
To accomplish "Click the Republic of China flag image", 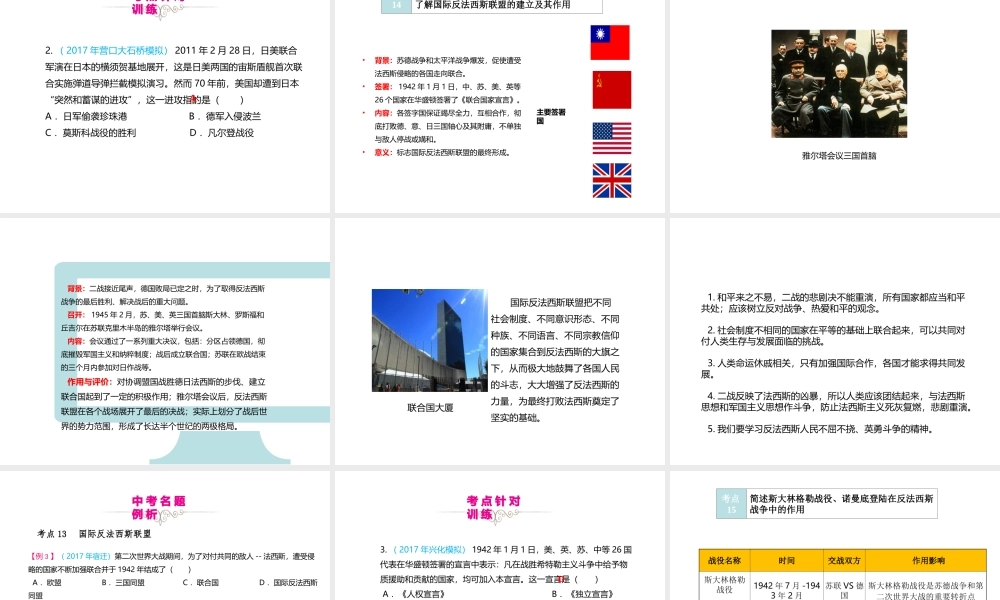I will [610, 43].
